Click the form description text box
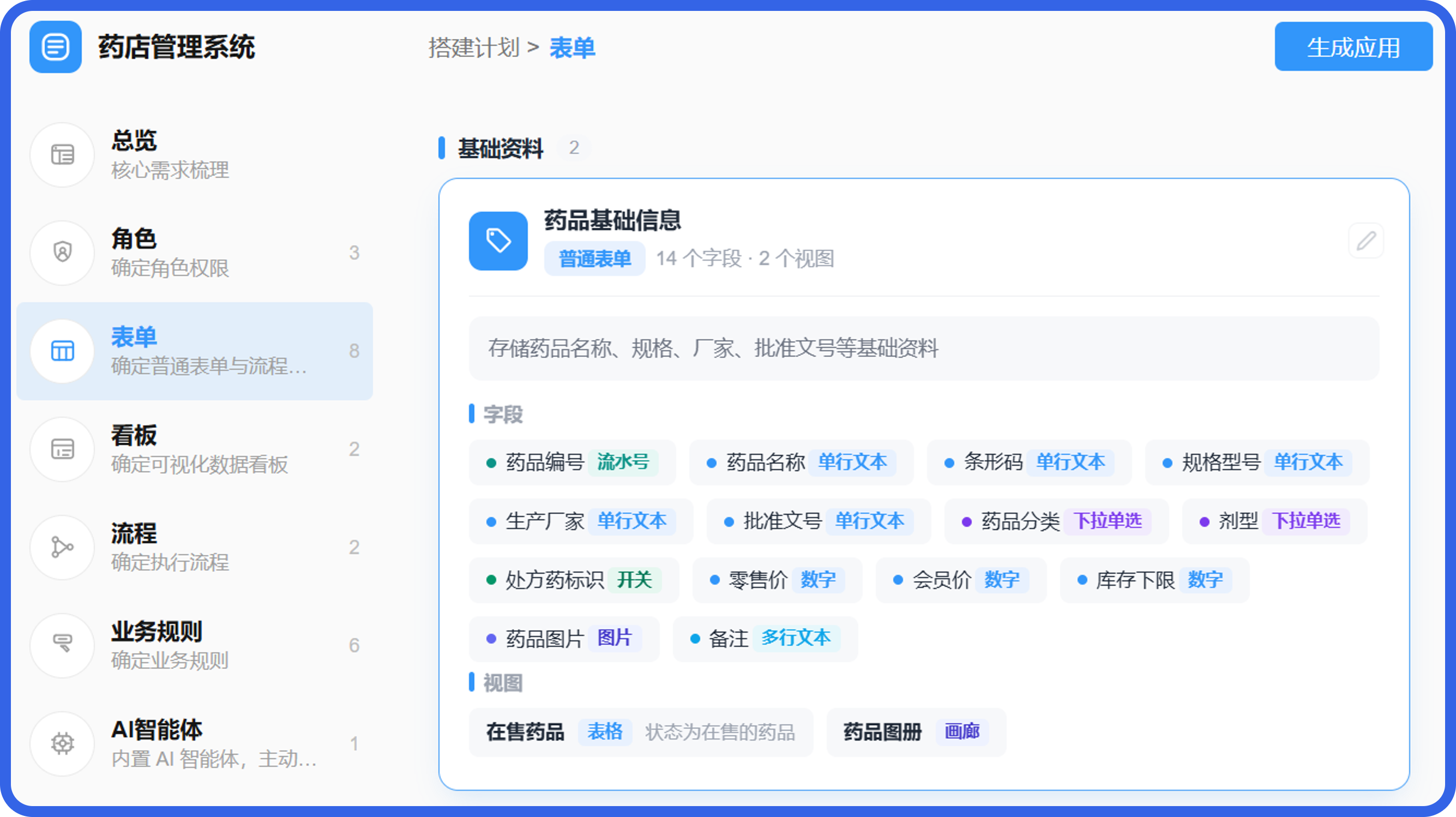The height and width of the screenshot is (817, 1456). pyautogui.click(x=924, y=348)
